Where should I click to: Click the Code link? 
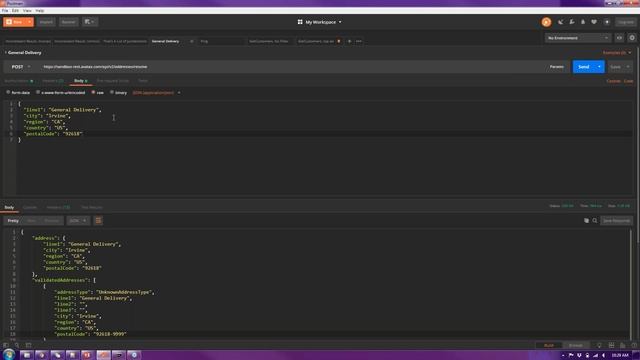pyautogui.click(x=628, y=81)
